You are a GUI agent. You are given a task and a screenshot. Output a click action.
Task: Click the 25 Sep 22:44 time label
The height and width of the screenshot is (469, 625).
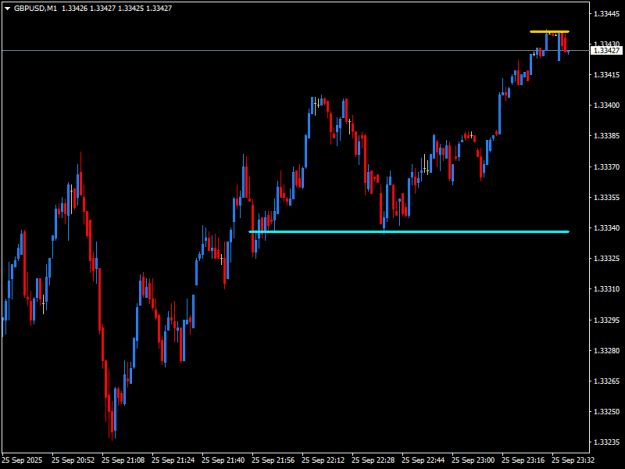[x=423, y=460]
